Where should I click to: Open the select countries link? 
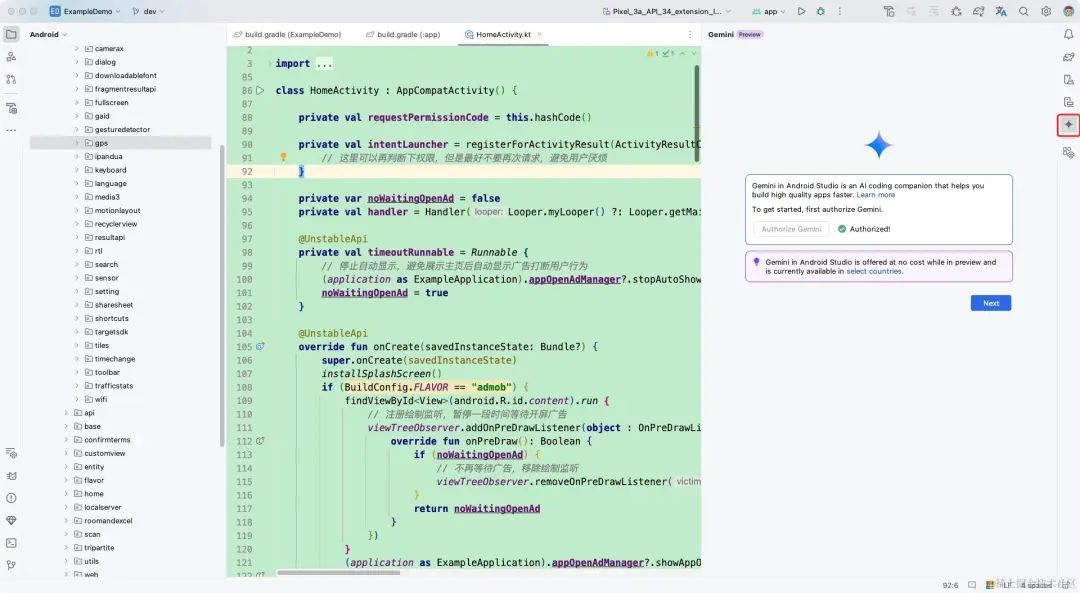(873, 271)
